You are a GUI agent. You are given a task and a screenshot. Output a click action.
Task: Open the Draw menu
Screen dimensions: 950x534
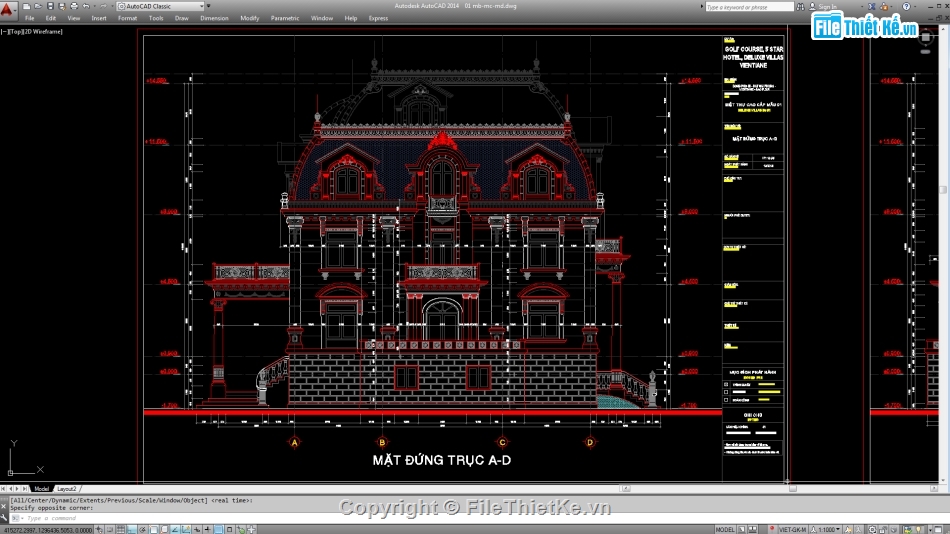pyautogui.click(x=182, y=18)
